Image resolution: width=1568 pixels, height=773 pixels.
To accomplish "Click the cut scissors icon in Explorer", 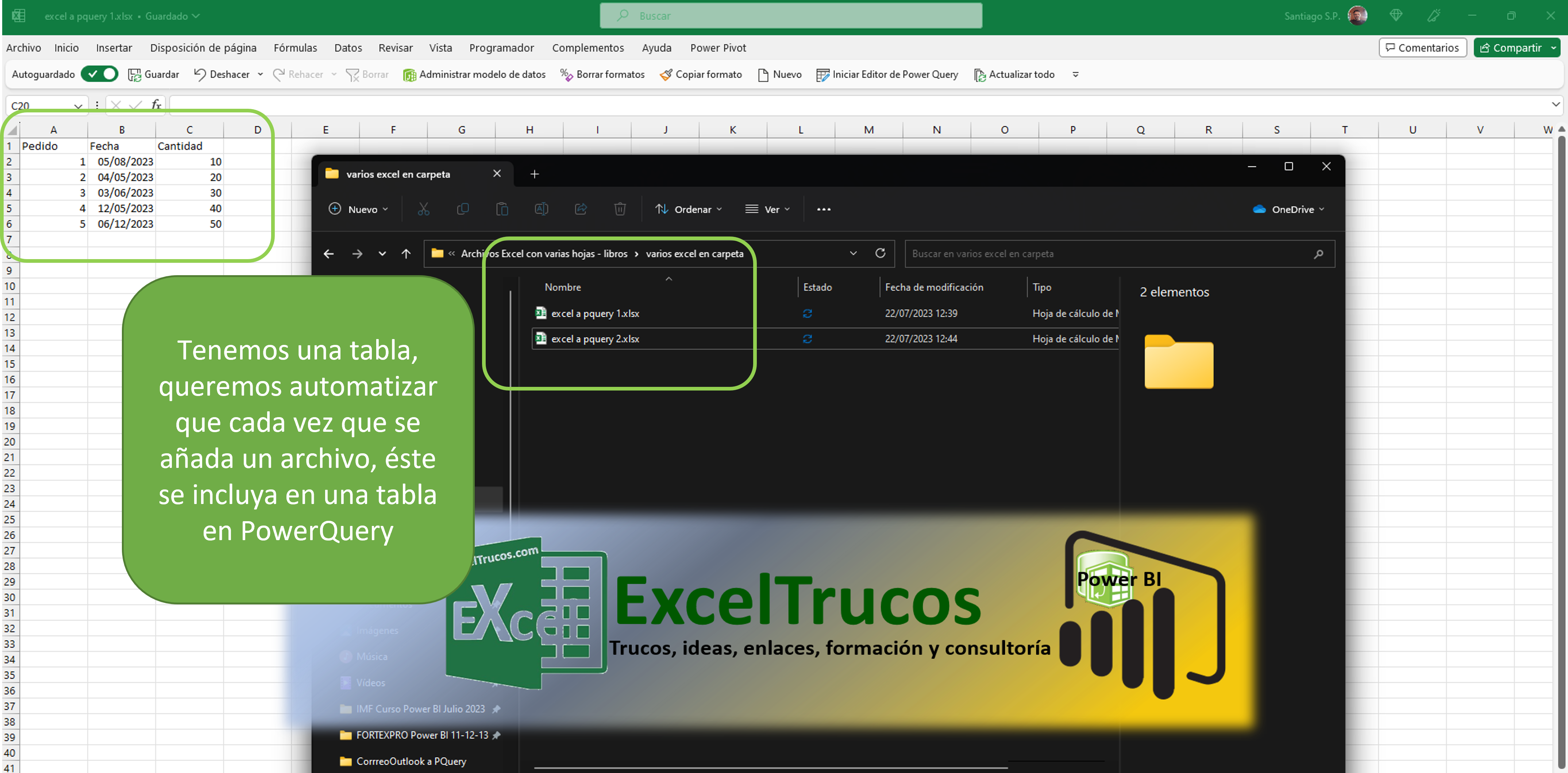I will (x=424, y=209).
